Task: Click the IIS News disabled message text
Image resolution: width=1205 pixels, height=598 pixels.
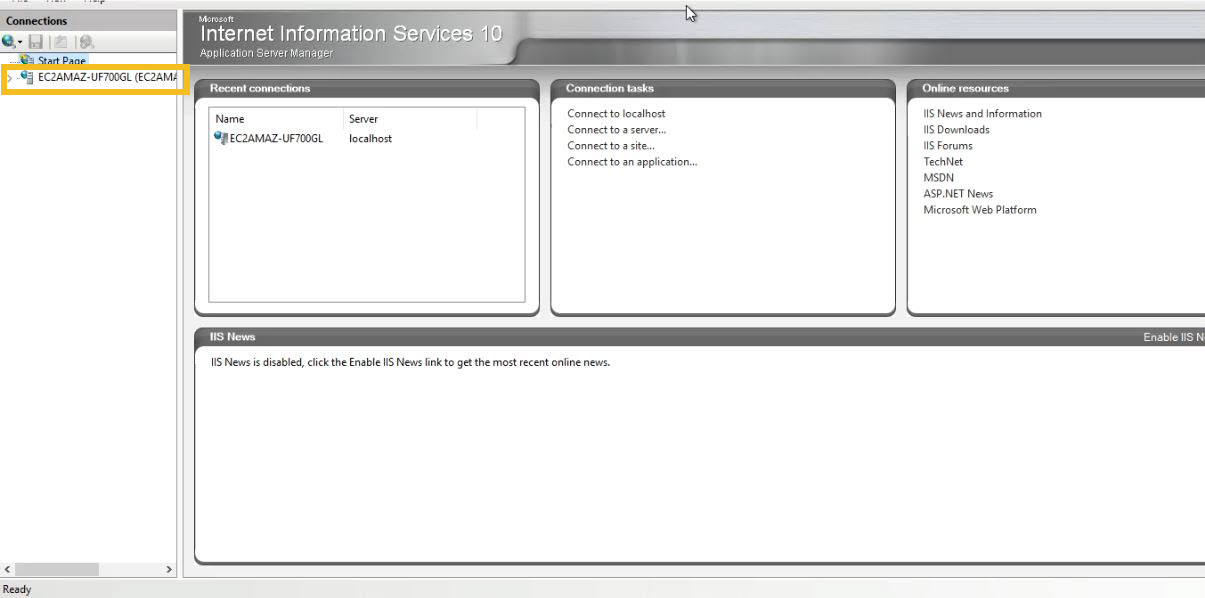Action: pyautogui.click(x=410, y=362)
